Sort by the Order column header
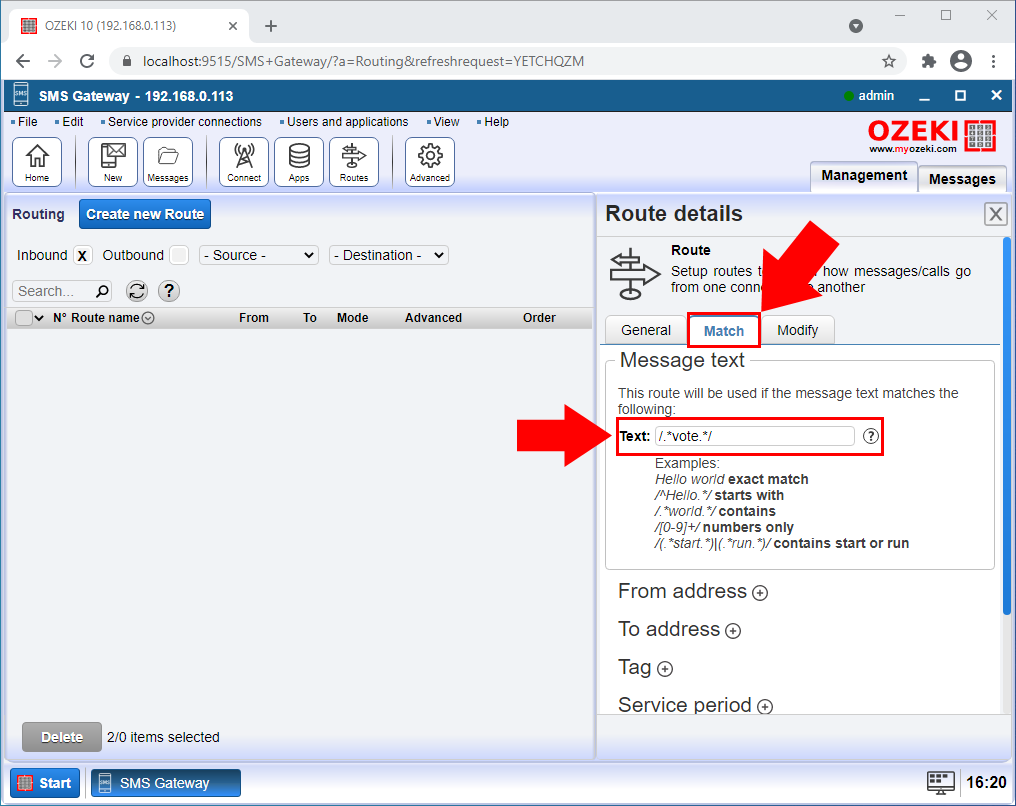Viewport: 1016px width, 806px height. point(539,318)
